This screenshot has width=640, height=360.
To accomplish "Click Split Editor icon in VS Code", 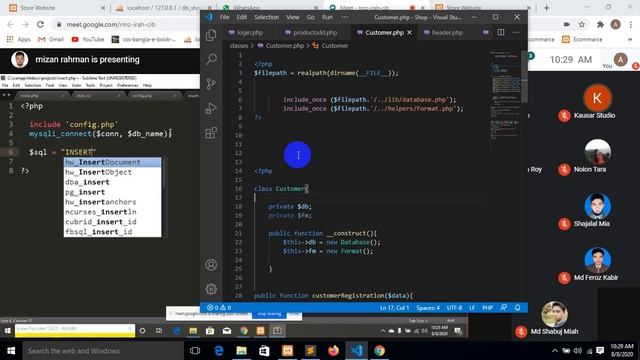I will tap(501, 32).
